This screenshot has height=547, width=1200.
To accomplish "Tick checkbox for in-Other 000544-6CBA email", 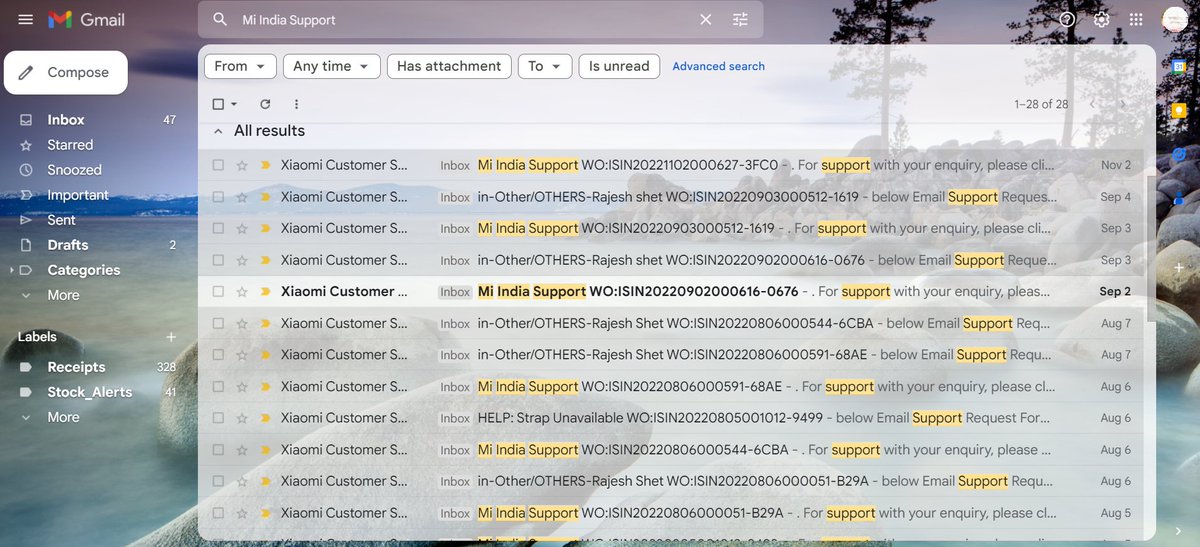I will coord(218,323).
